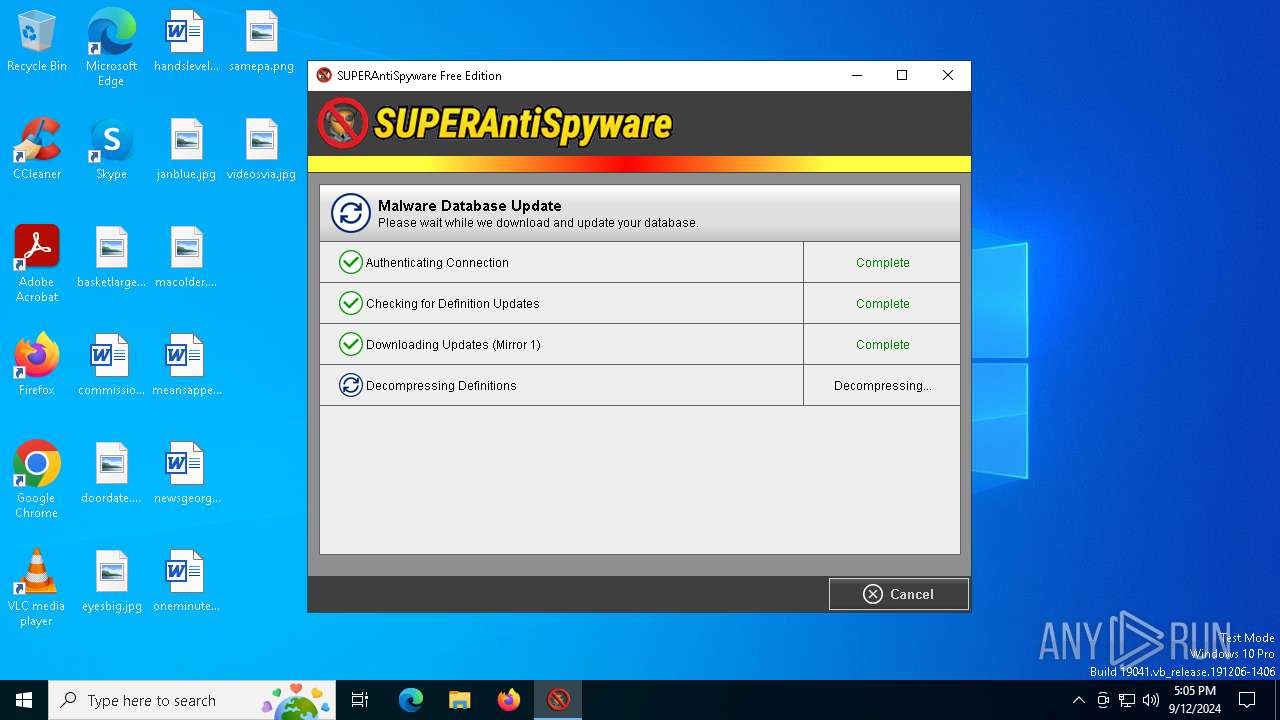Open volume control in system tray
The height and width of the screenshot is (720, 1280).
pyautogui.click(x=1151, y=700)
